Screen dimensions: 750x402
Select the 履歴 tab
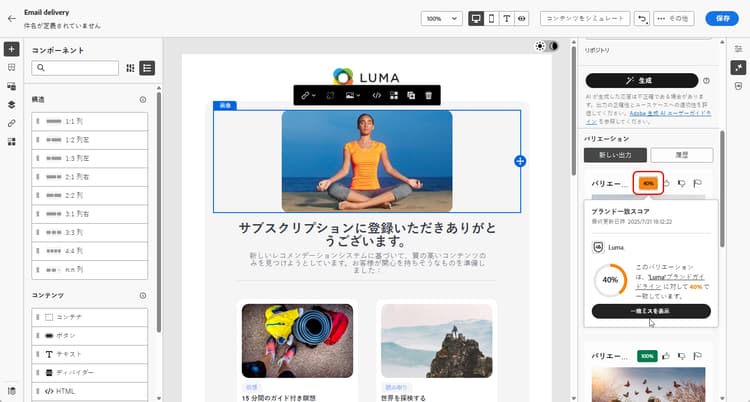[682, 155]
